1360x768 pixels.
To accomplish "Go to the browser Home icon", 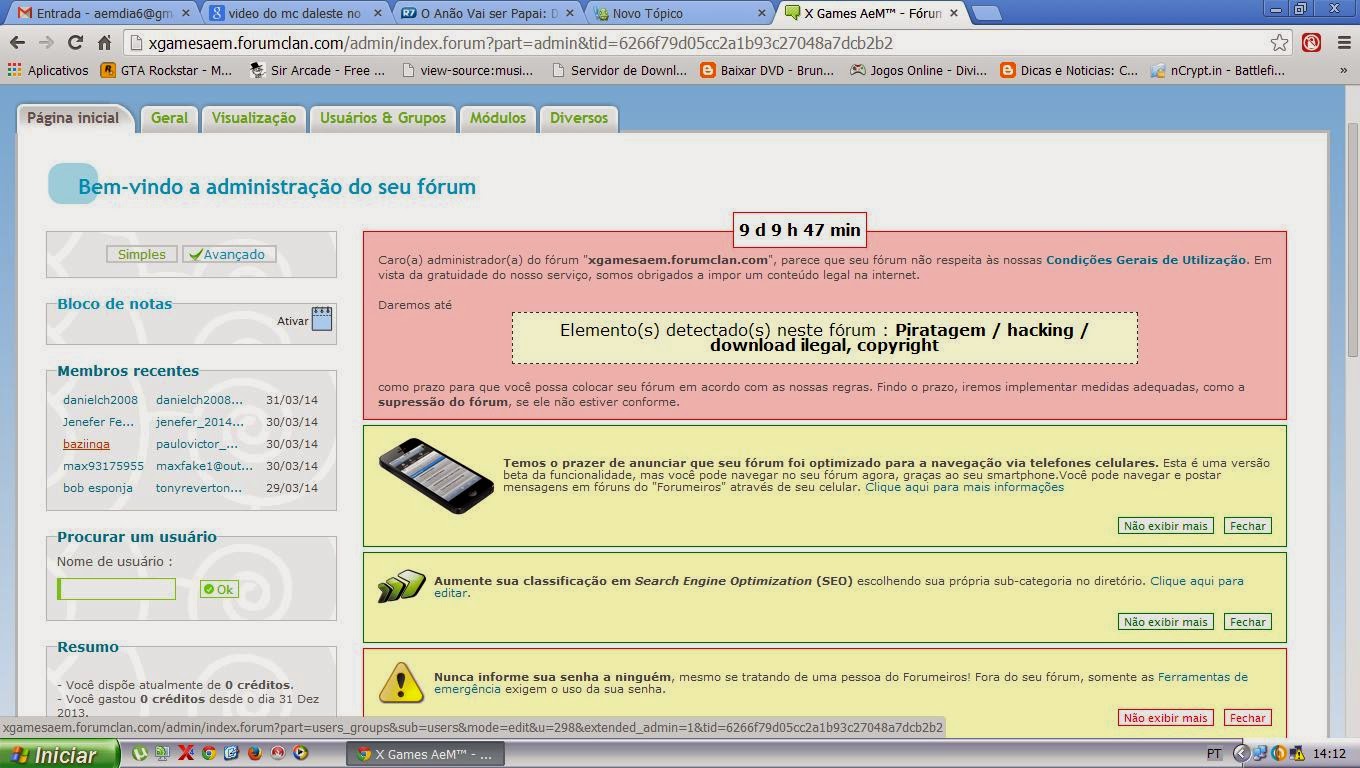I will click(x=104, y=43).
